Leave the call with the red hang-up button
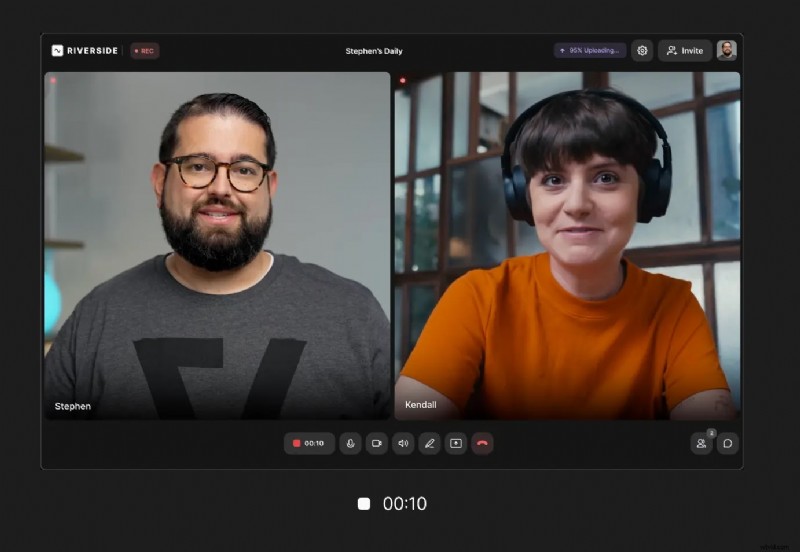The width and height of the screenshot is (800, 552). coord(482,443)
